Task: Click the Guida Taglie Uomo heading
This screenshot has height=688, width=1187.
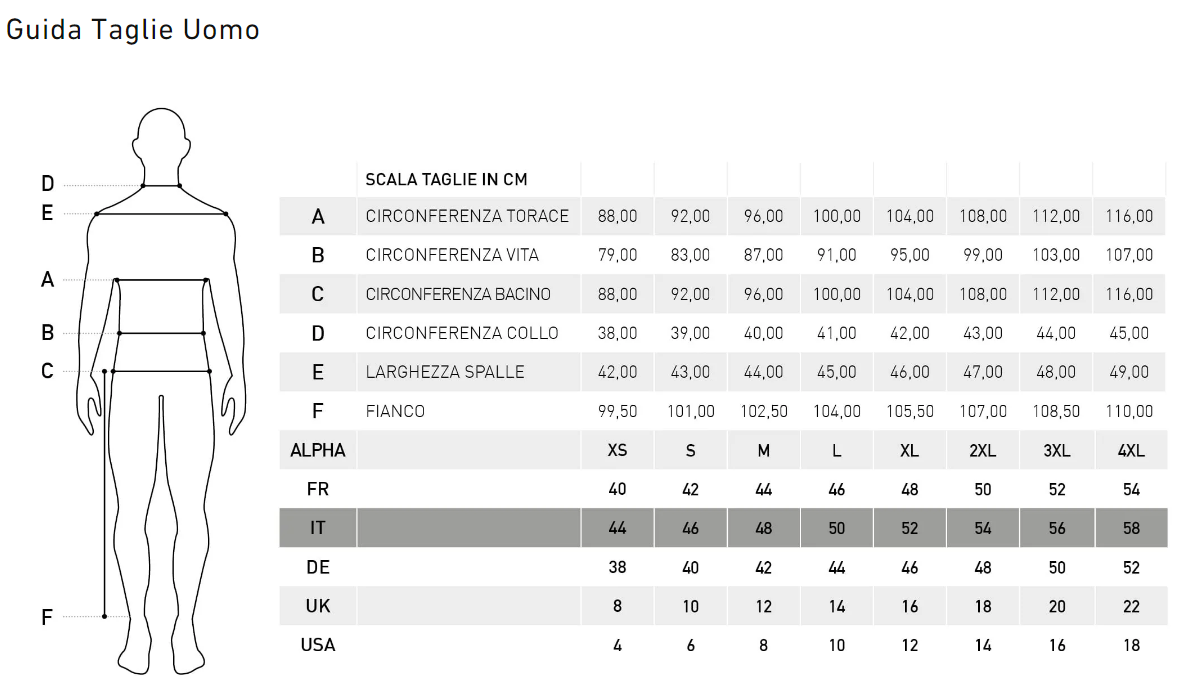Action: (132, 30)
